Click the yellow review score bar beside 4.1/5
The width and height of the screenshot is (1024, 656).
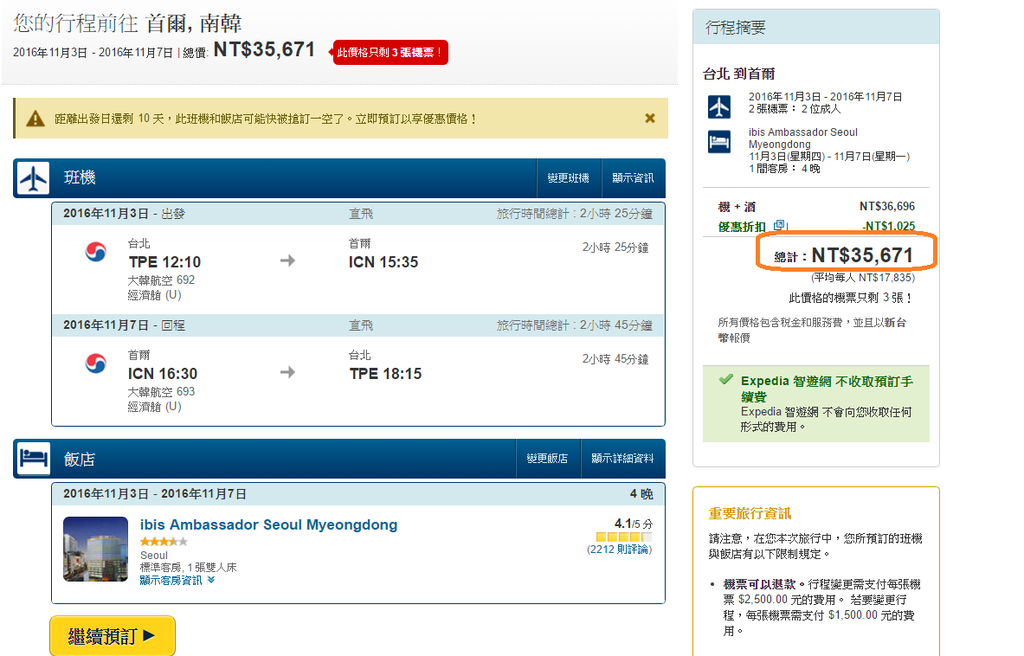[624, 537]
